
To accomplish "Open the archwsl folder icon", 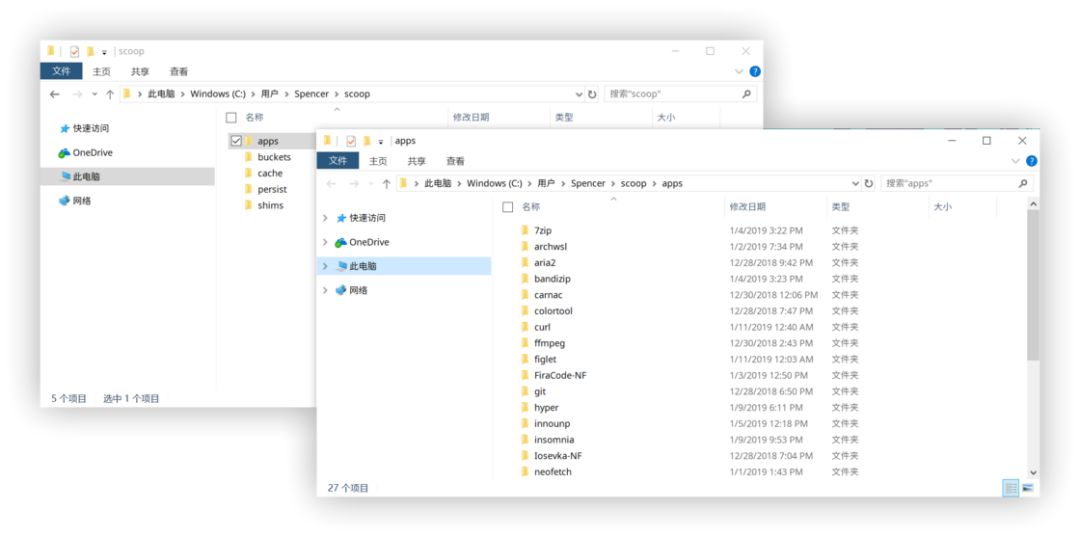I will tap(525, 246).
